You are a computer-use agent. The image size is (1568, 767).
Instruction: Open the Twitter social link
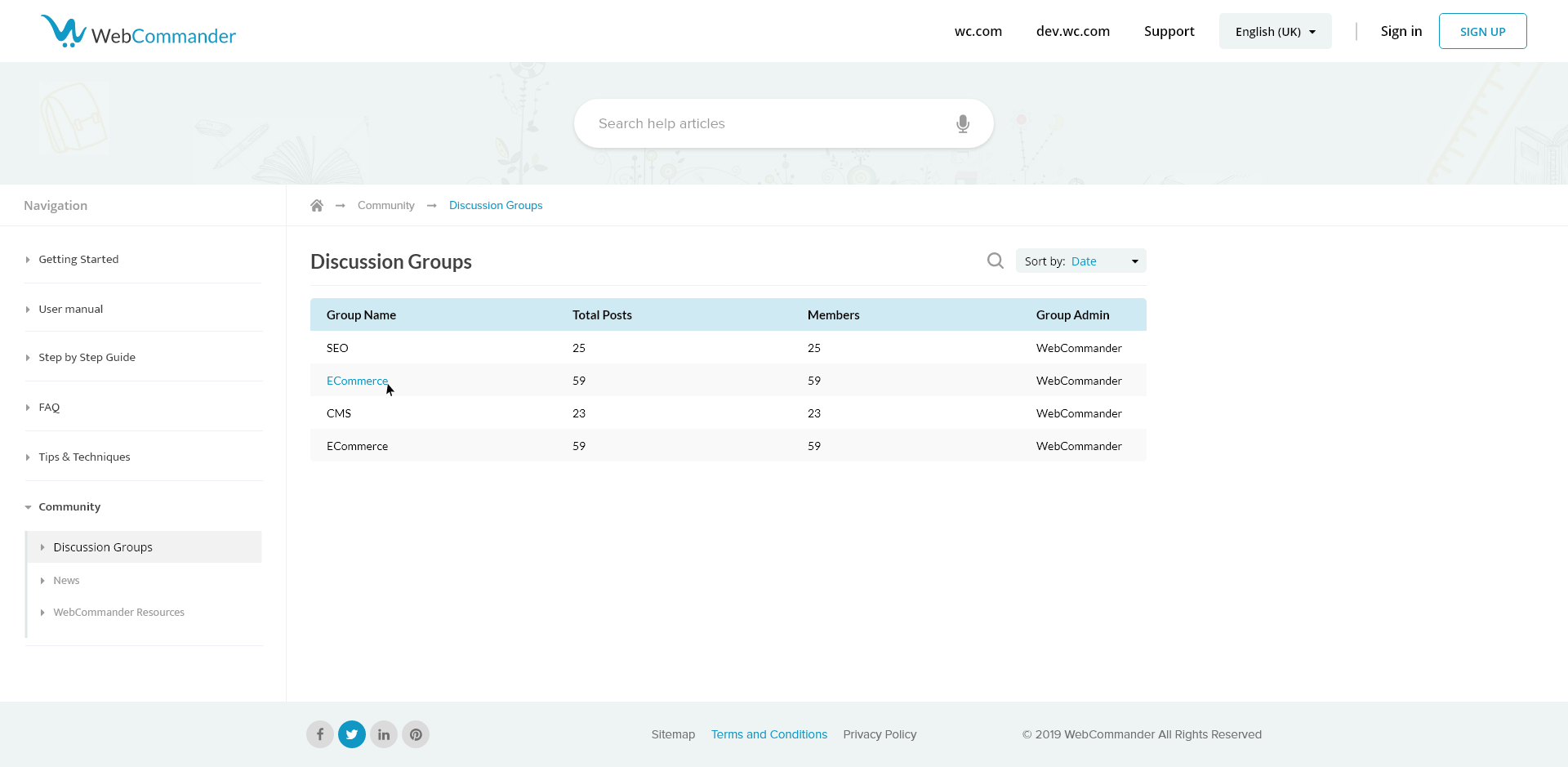point(352,734)
